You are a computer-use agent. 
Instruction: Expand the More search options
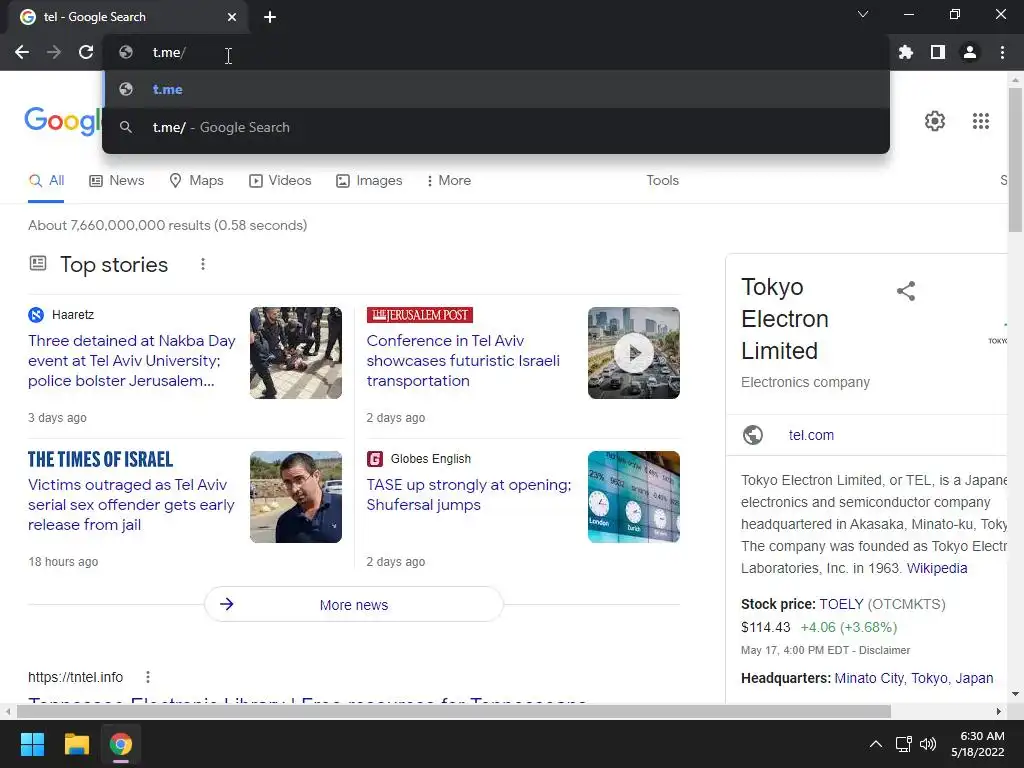(448, 181)
